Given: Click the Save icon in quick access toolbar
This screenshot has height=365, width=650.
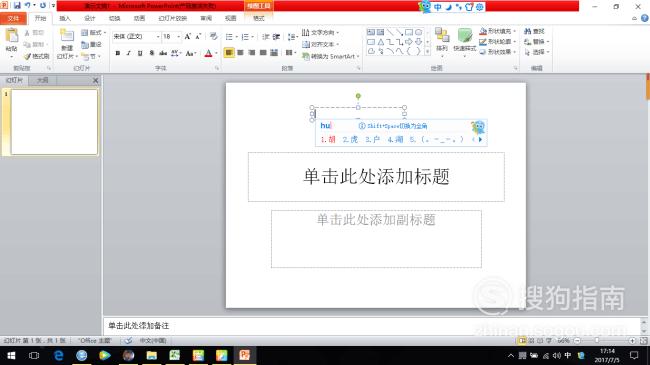Looking at the screenshot, I should [x=17, y=5].
